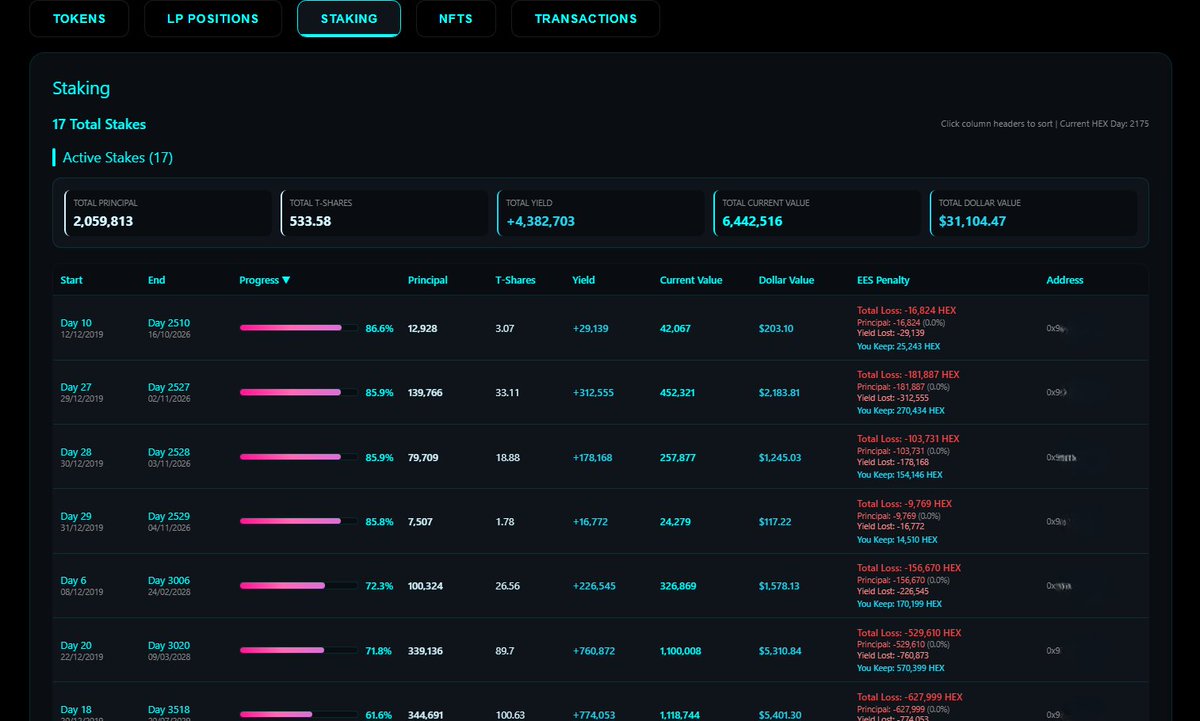
Task: Sort by T-Shares column header
Action: 516,280
